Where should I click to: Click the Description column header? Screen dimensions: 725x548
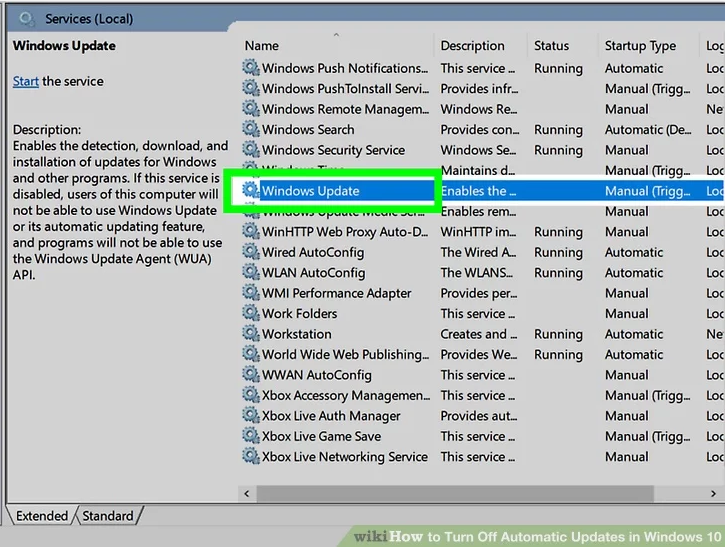[x=473, y=46]
